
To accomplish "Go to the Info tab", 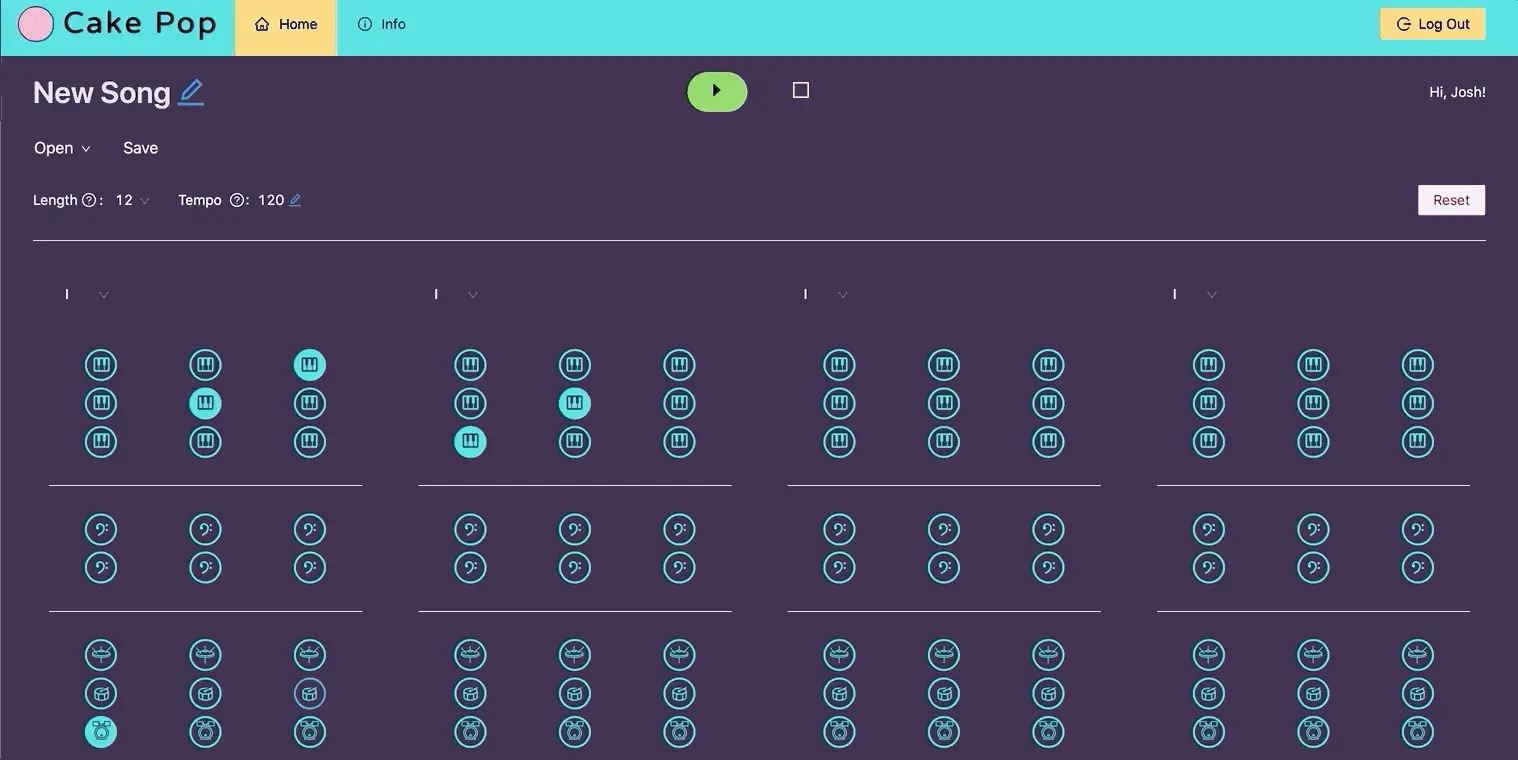I will pos(382,24).
